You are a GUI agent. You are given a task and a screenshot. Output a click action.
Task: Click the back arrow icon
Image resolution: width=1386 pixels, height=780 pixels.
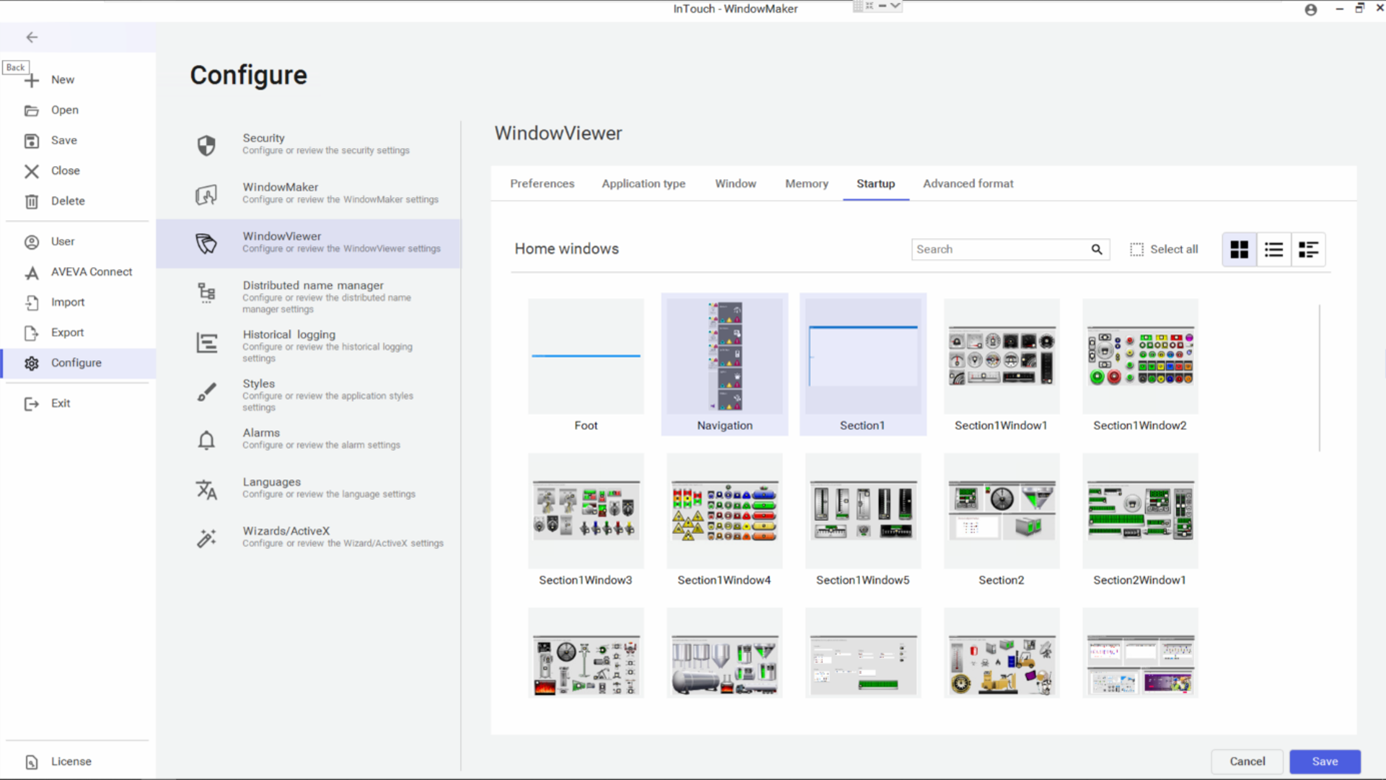[32, 37]
